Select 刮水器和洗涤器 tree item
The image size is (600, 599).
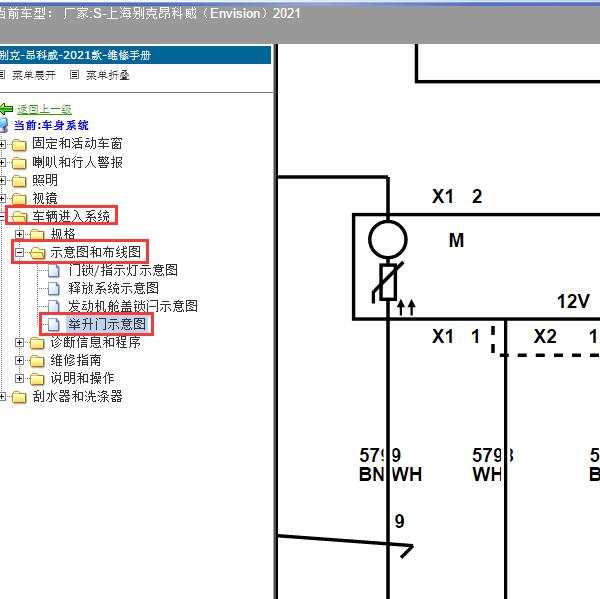coord(77,396)
